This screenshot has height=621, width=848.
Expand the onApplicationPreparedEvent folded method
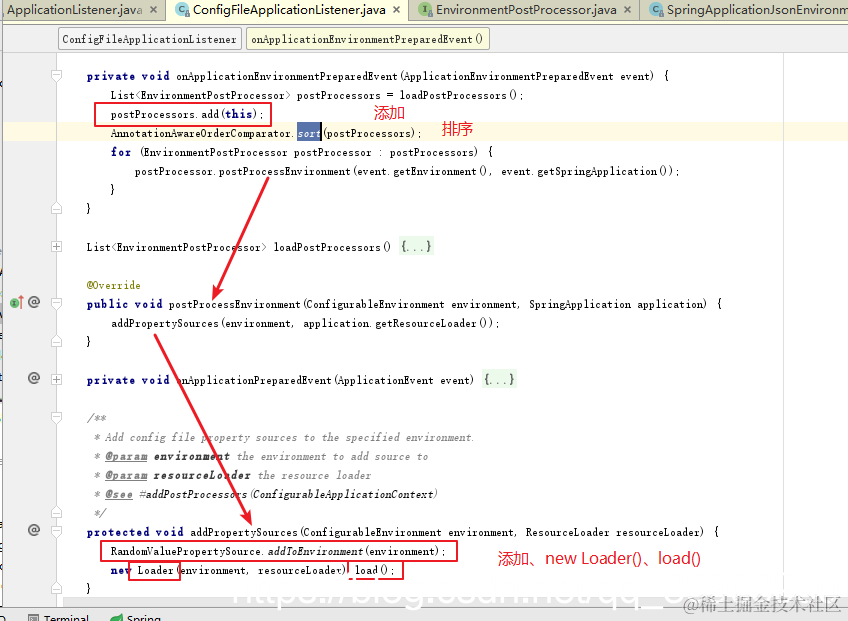point(56,379)
